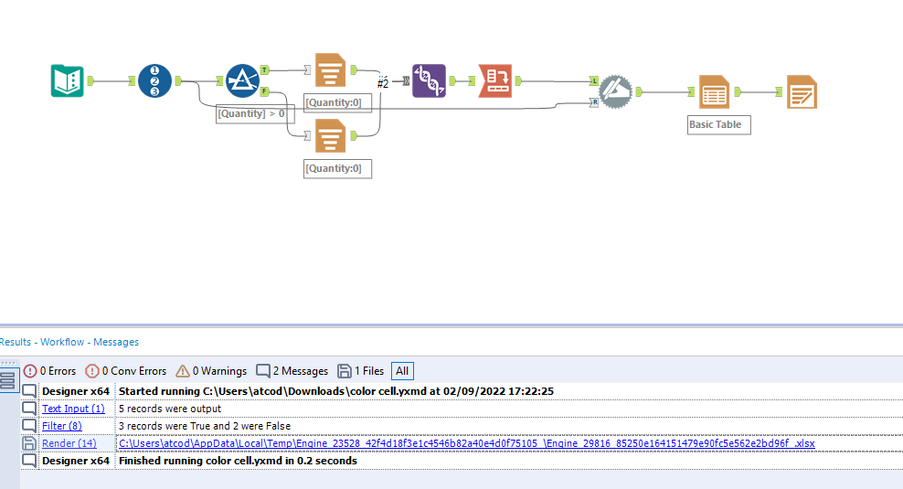Select the lower Summarize tool node
The image size is (903, 489).
click(x=331, y=136)
